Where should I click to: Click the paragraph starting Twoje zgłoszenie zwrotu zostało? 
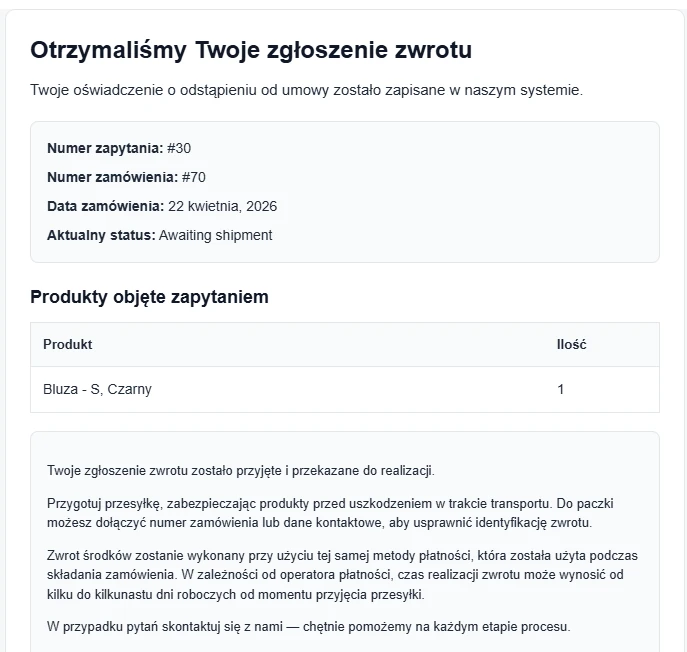point(241,471)
